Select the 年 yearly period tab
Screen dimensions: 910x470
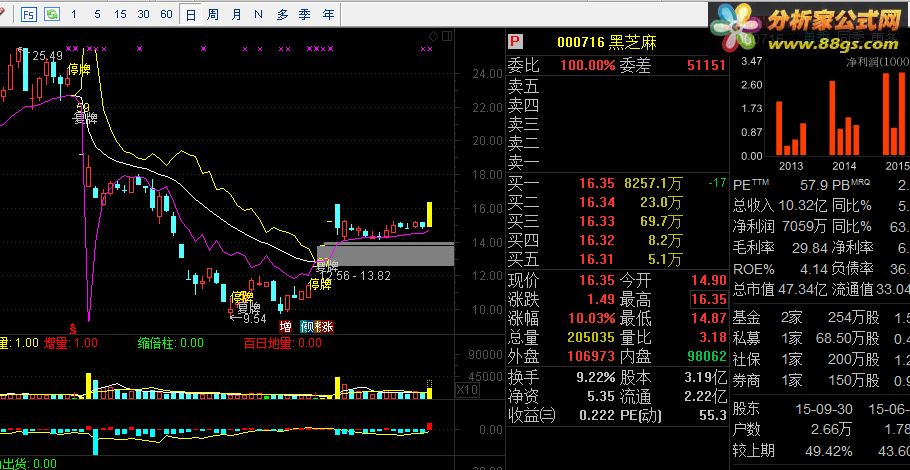(328, 15)
